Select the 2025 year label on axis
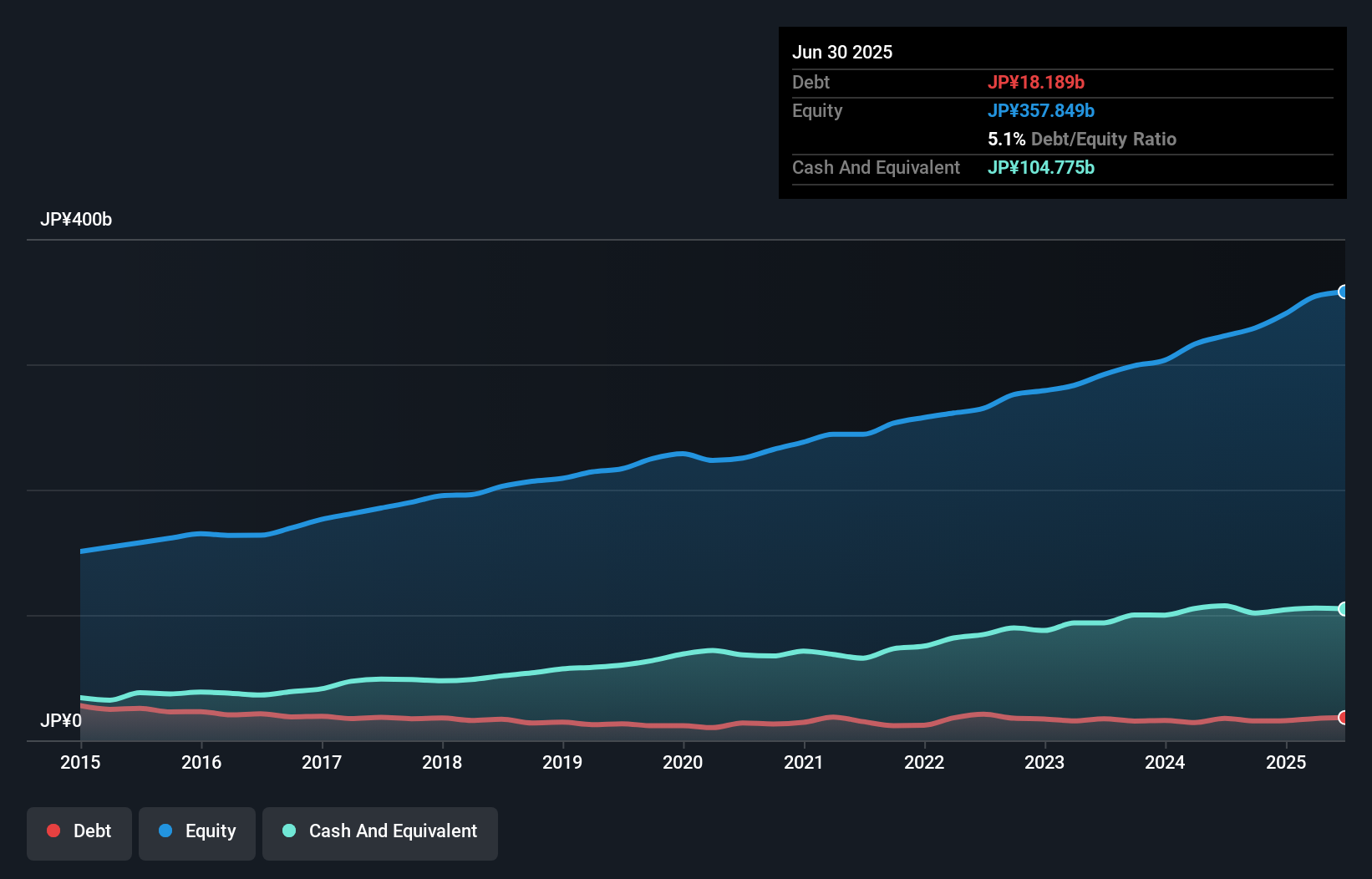Screen dimensions: 1372x879 point(1286,762)
